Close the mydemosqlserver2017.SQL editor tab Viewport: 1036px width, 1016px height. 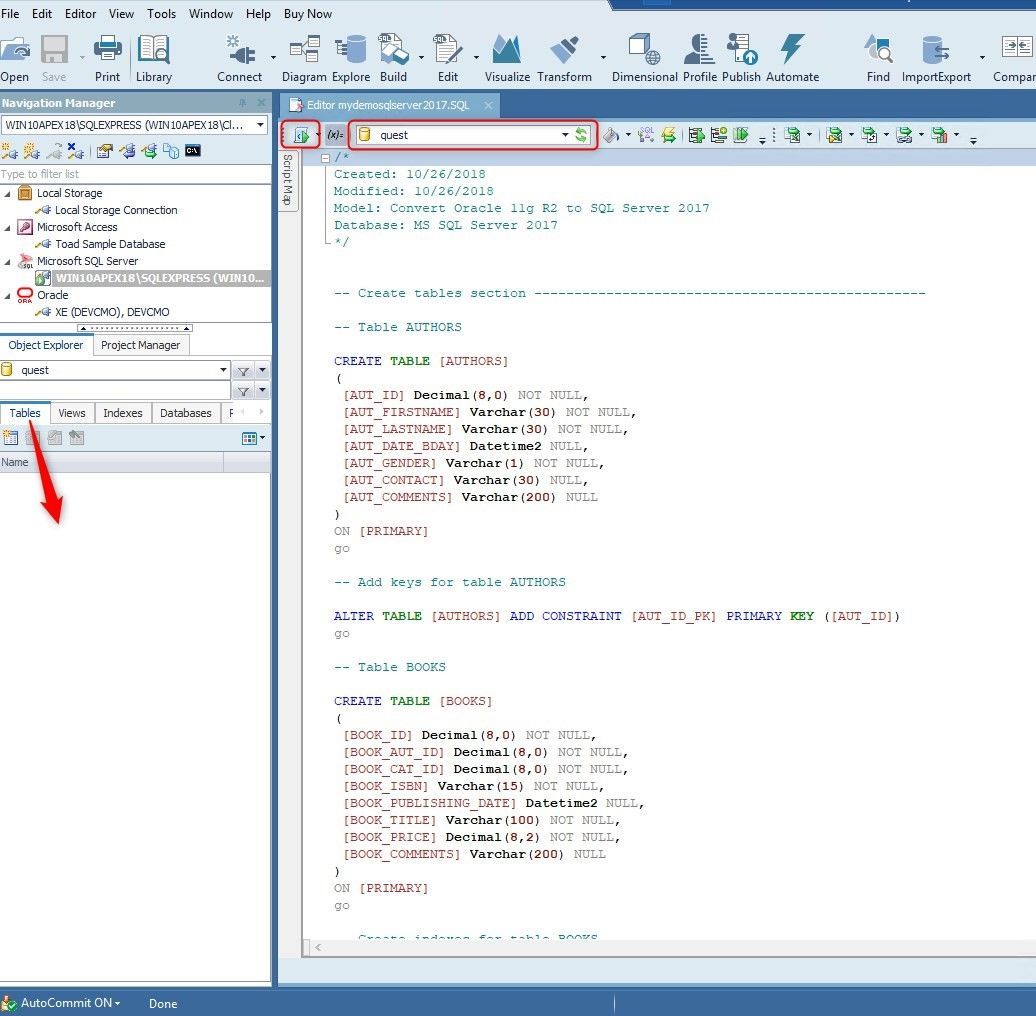[488, 105]
